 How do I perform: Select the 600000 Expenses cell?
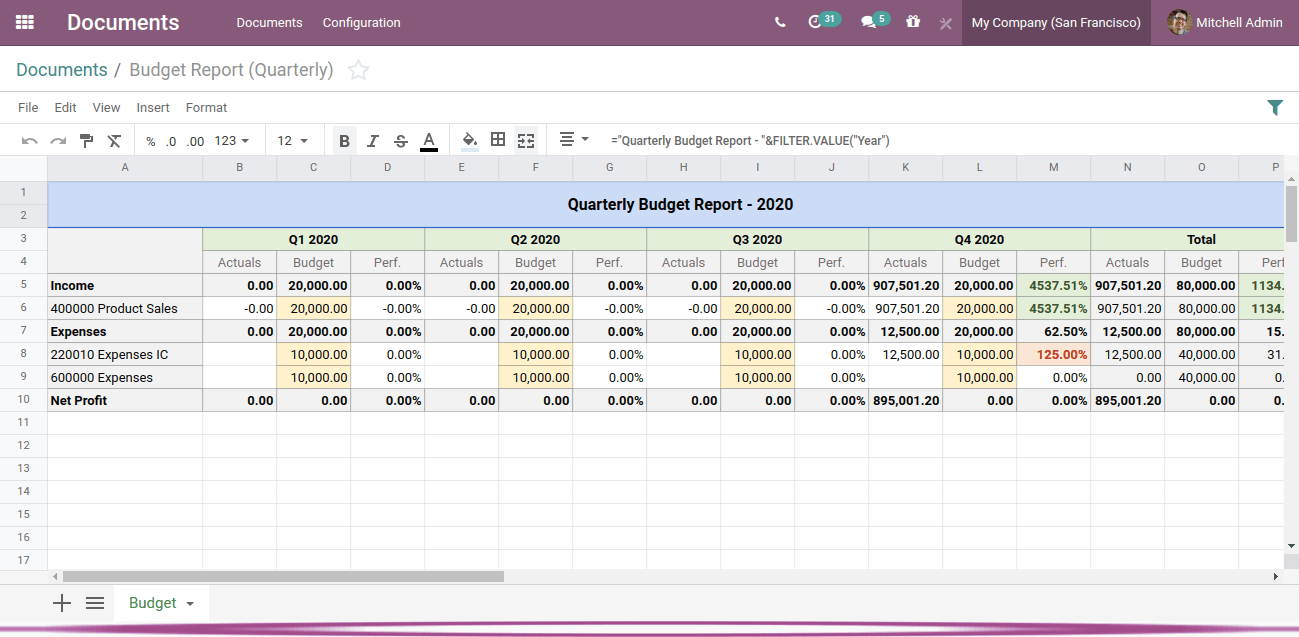125,377
